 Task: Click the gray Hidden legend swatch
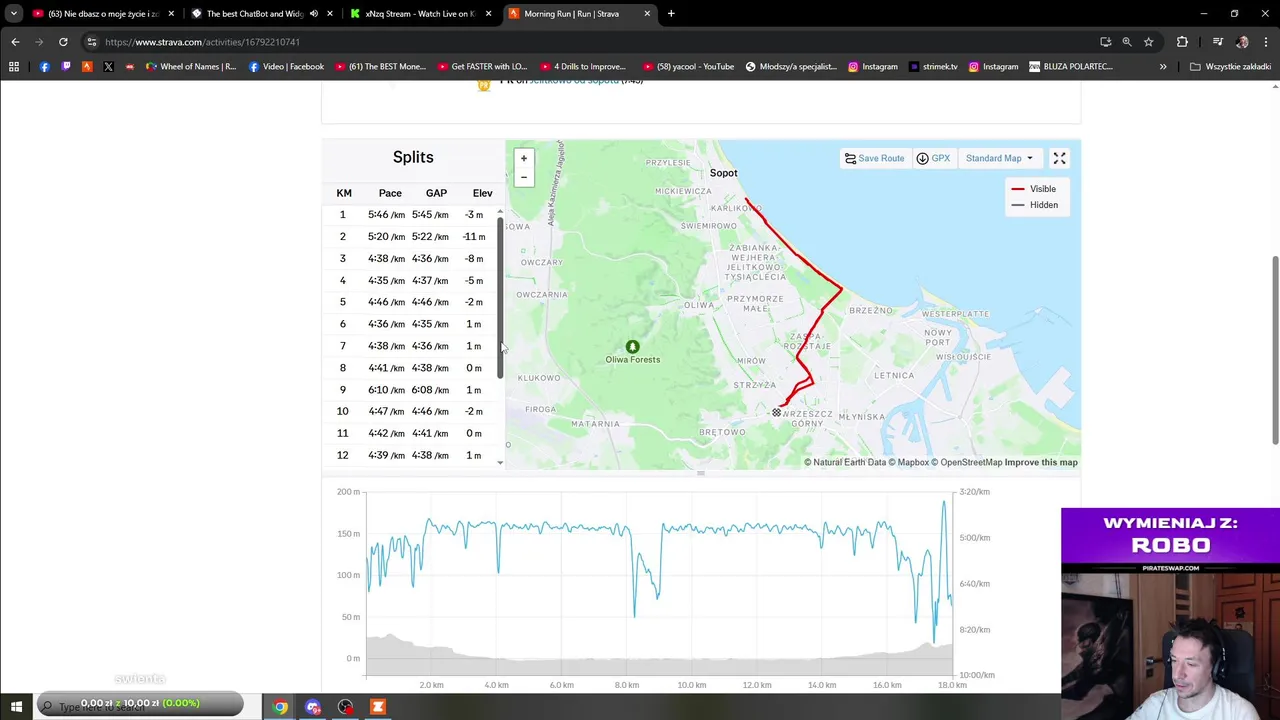tap(1018, 205)
